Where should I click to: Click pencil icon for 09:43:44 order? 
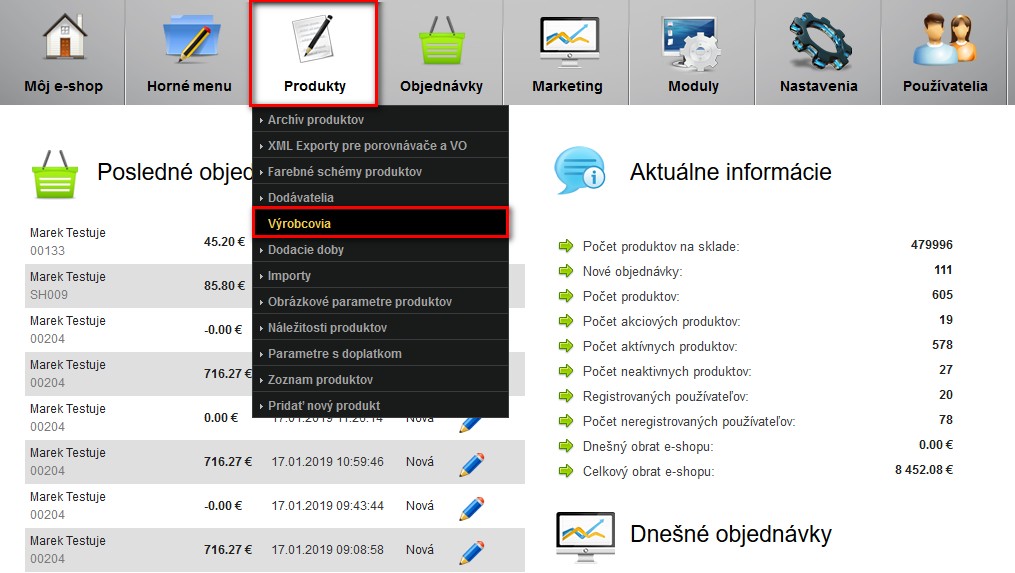471,508
